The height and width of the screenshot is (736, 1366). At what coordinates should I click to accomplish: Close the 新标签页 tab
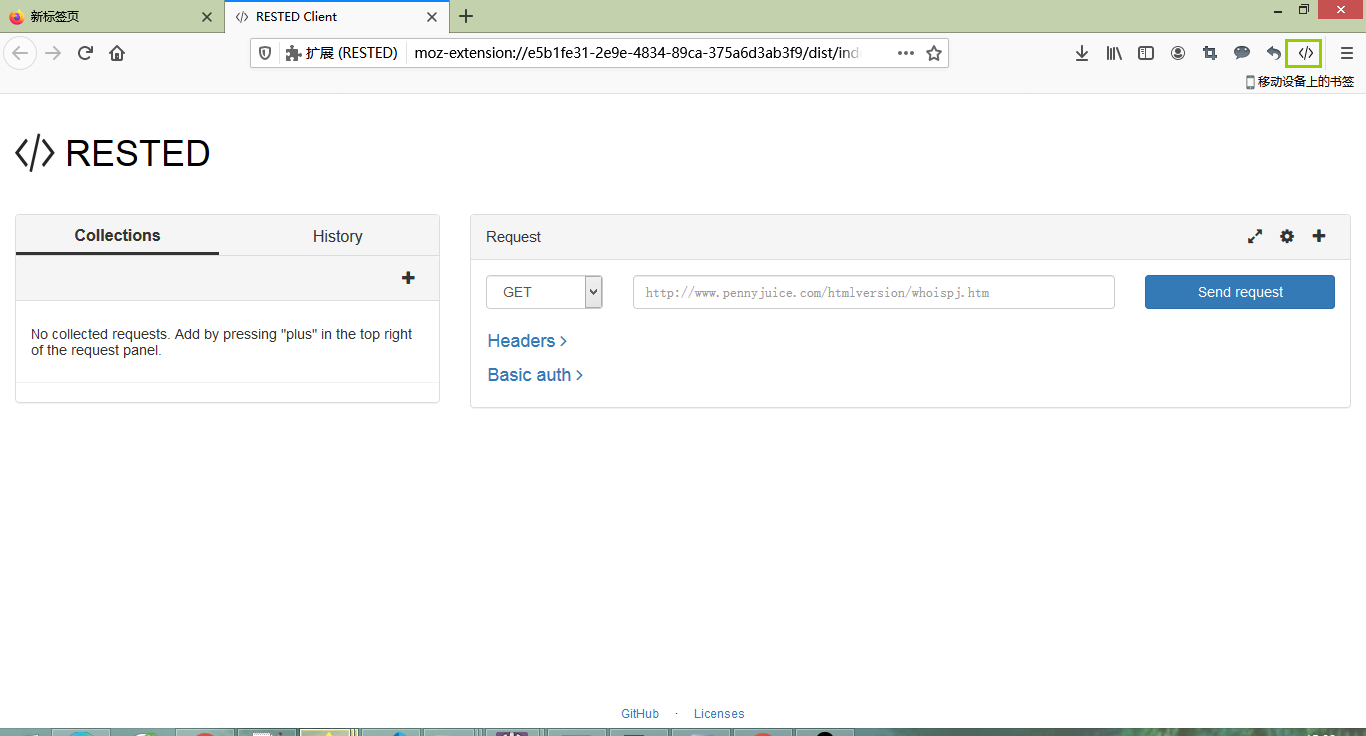point(207,16)
